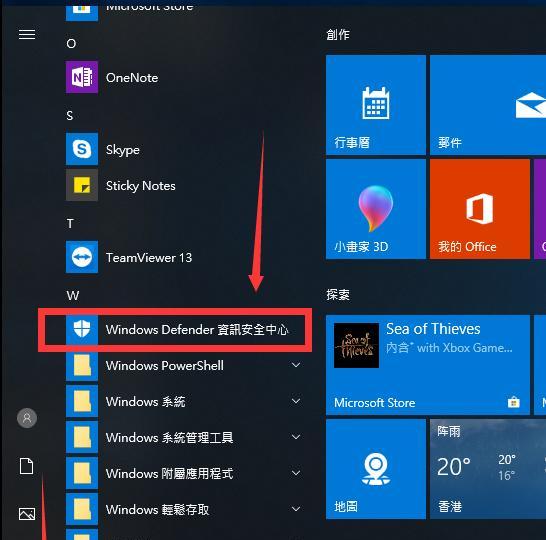
Task: Click the Windows 系統管理工具 folder icon
Action: (x=82, y=437)
